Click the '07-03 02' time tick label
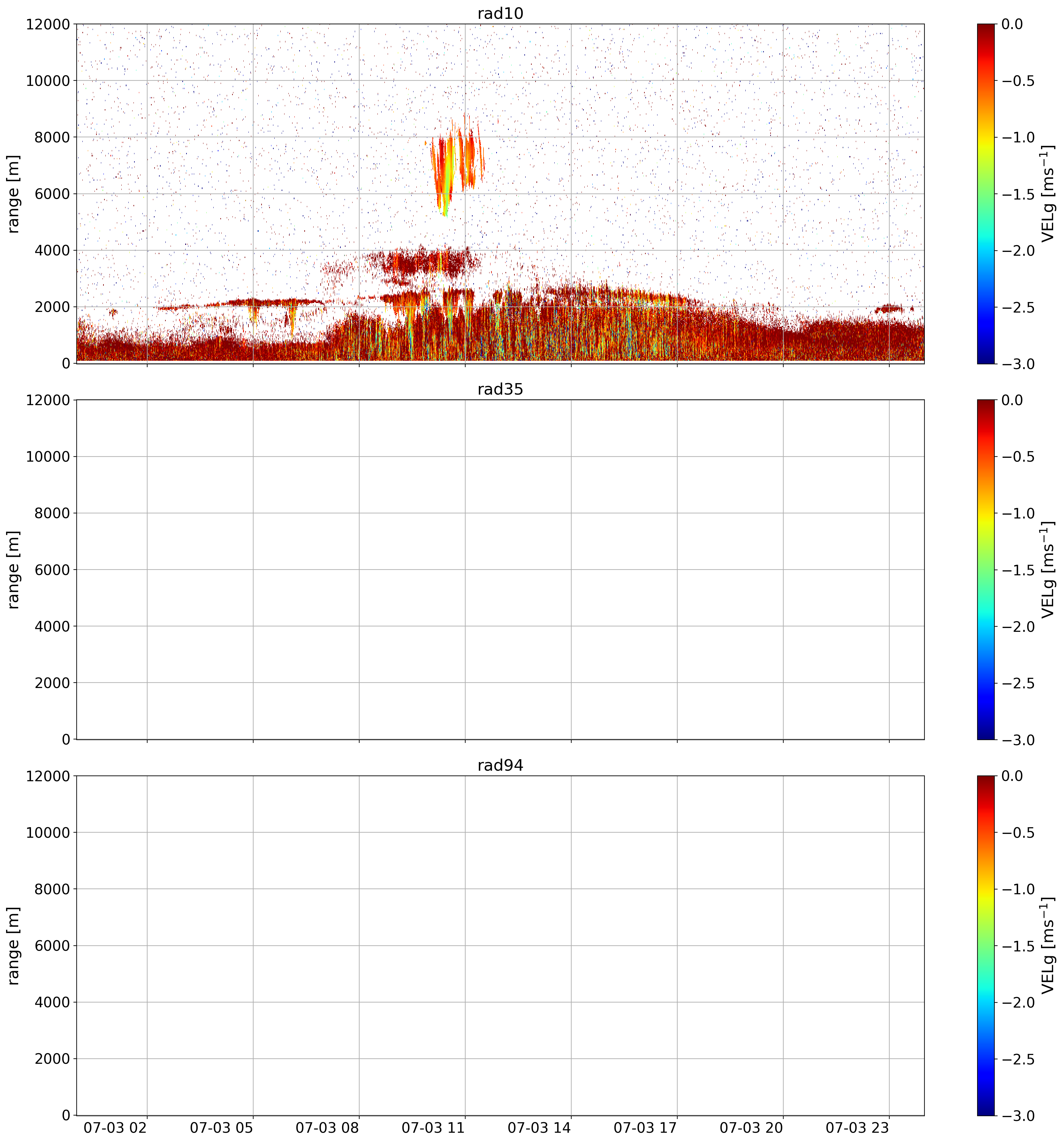This screenshot has height=1142, width=1064. (x=116, y=1128)
